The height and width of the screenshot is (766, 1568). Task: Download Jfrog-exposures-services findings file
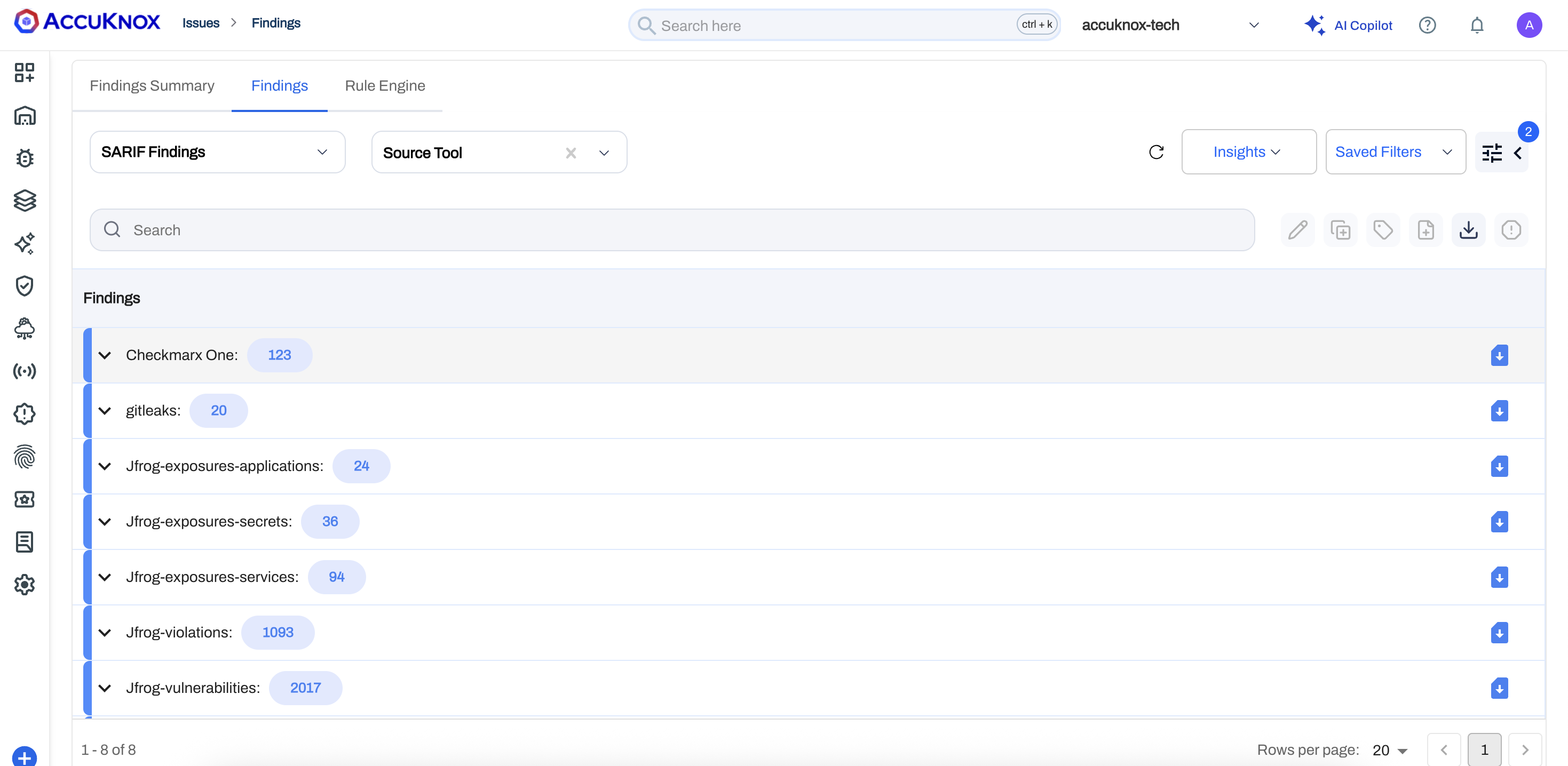tap(1499, 577)
